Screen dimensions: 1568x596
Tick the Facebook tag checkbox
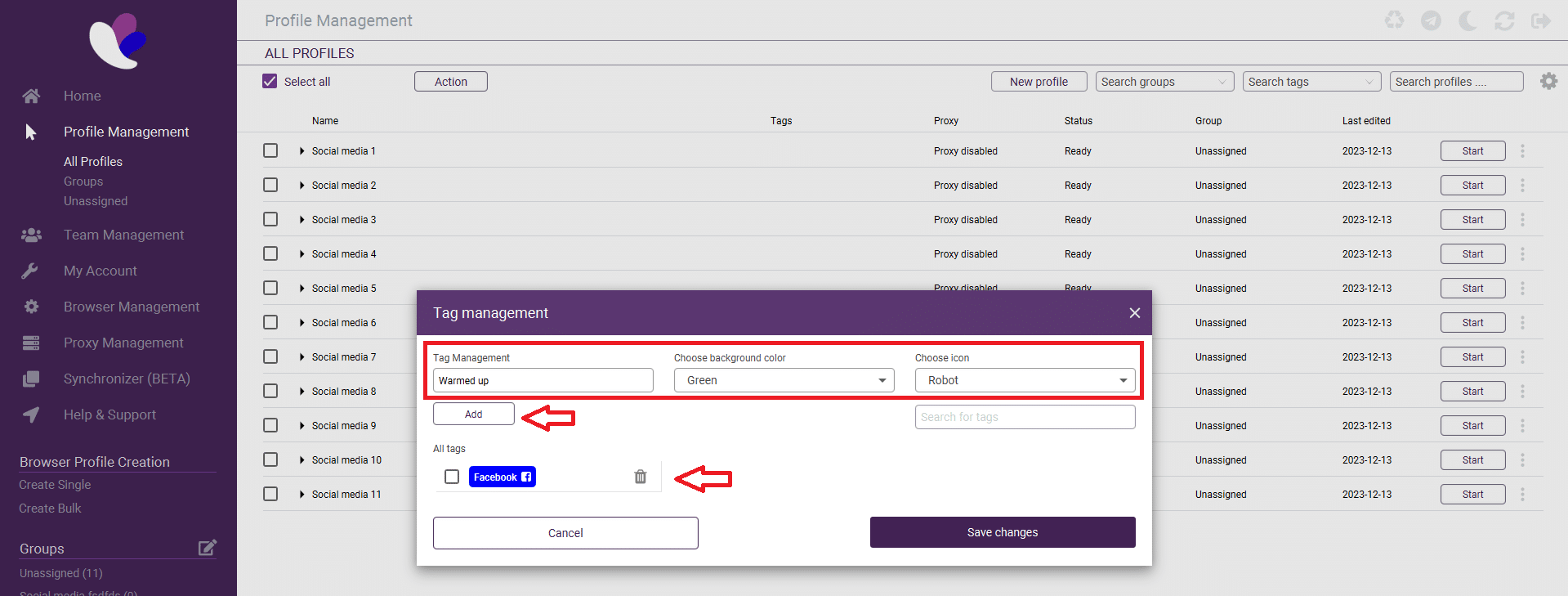[452, 477]
